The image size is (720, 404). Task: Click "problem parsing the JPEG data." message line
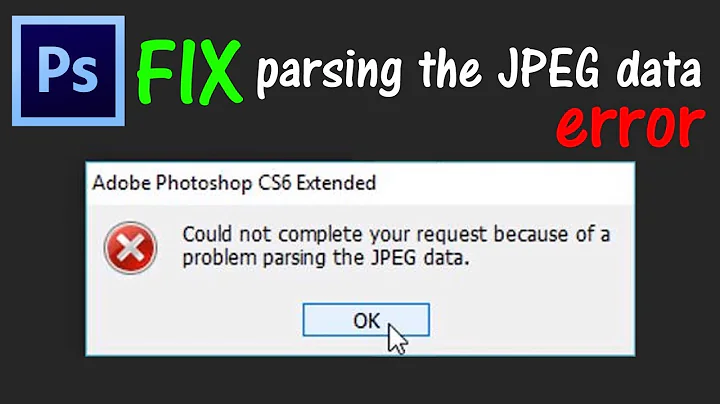tap(326, 258)
